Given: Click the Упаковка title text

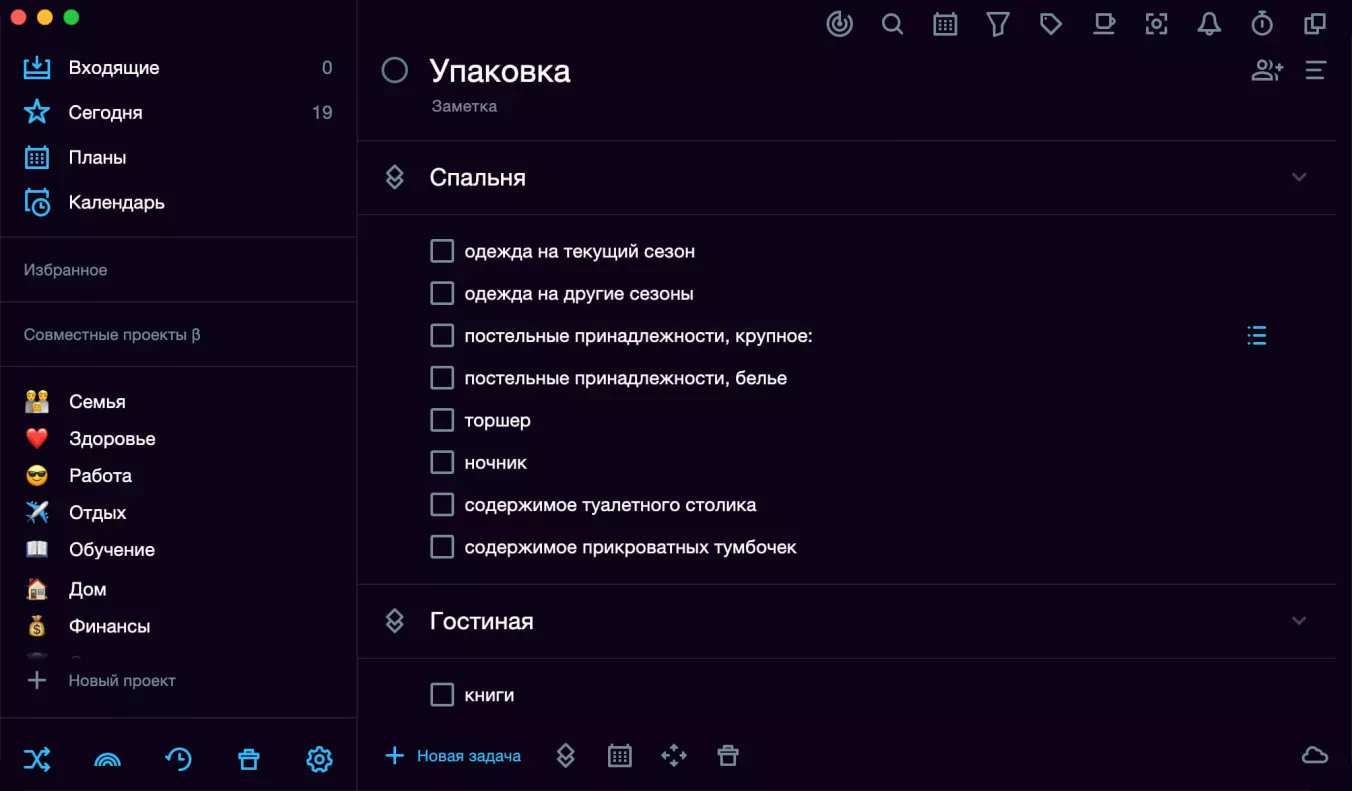Looking at the screenshot, I should coord(500,70).
